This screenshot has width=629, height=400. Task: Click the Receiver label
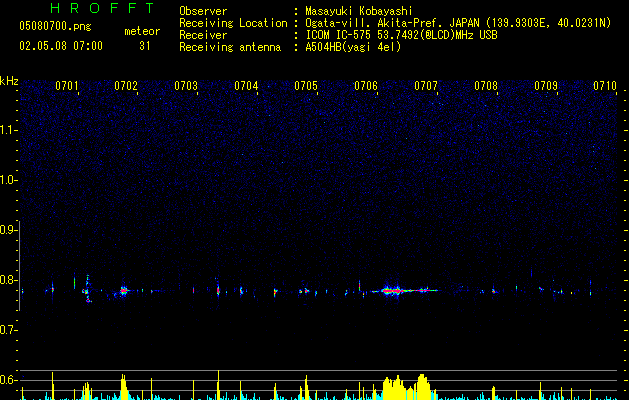(203, 35)
